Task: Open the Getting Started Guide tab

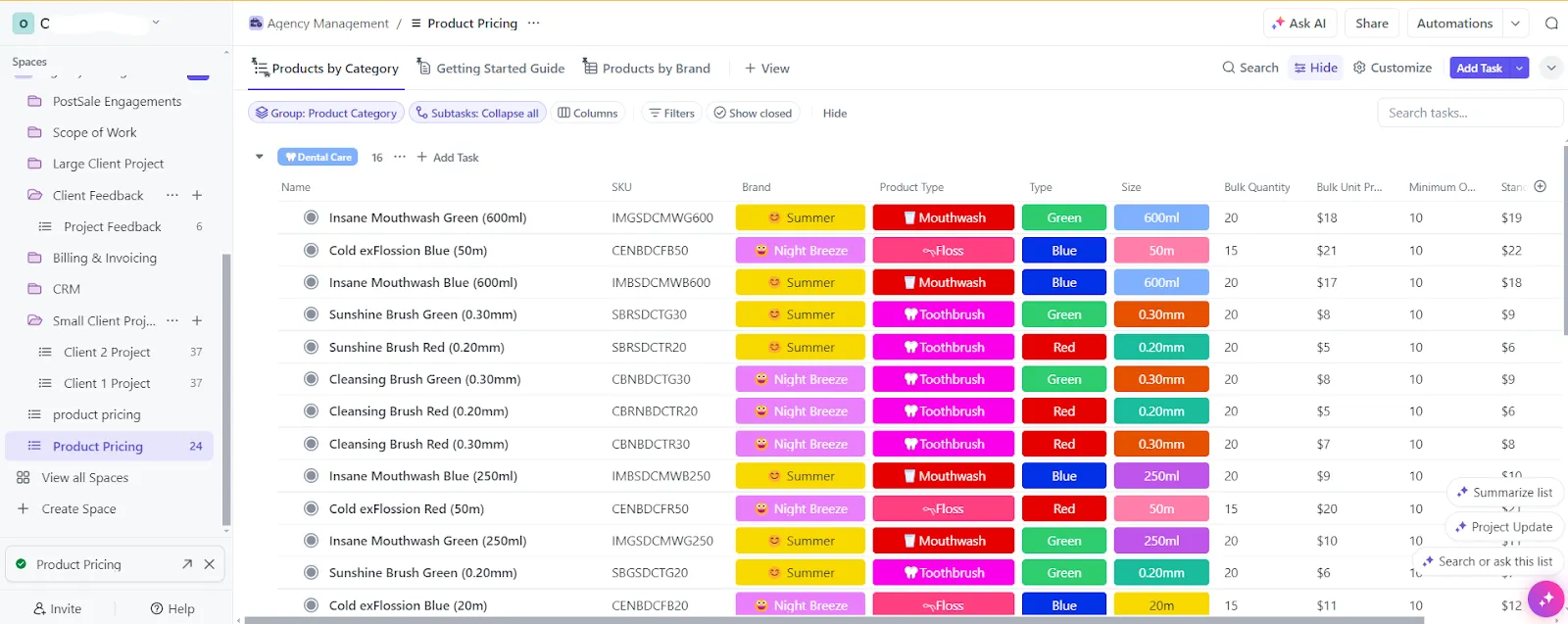Action: click(490, 68)
